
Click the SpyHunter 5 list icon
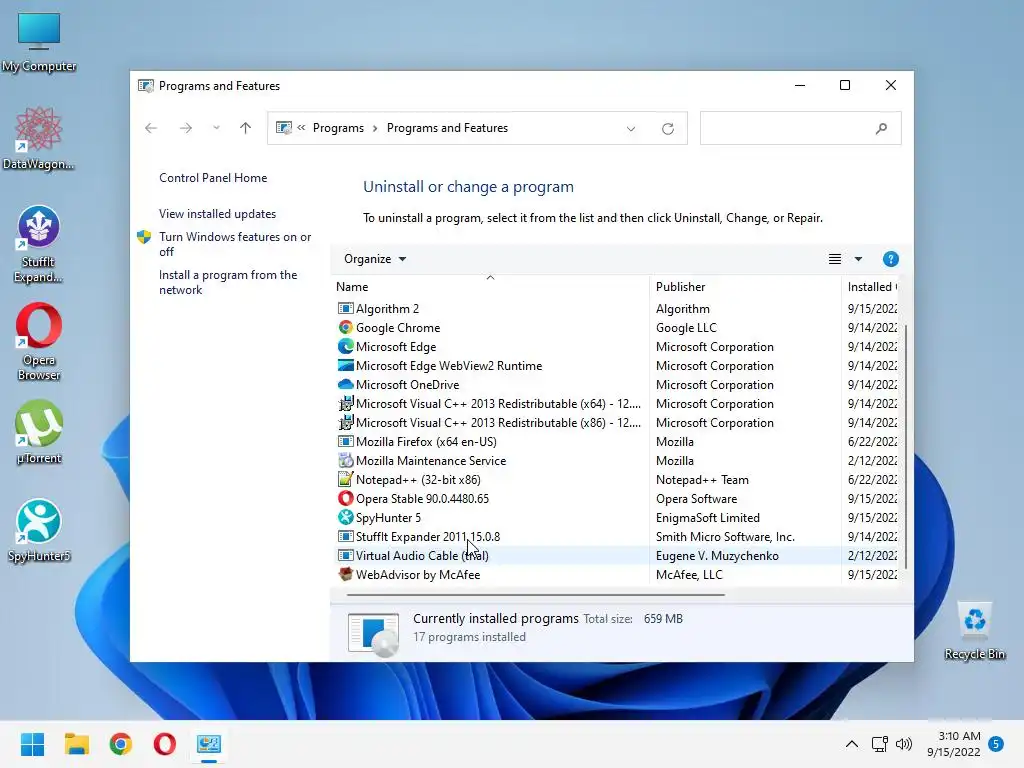(x=345, y=517)
